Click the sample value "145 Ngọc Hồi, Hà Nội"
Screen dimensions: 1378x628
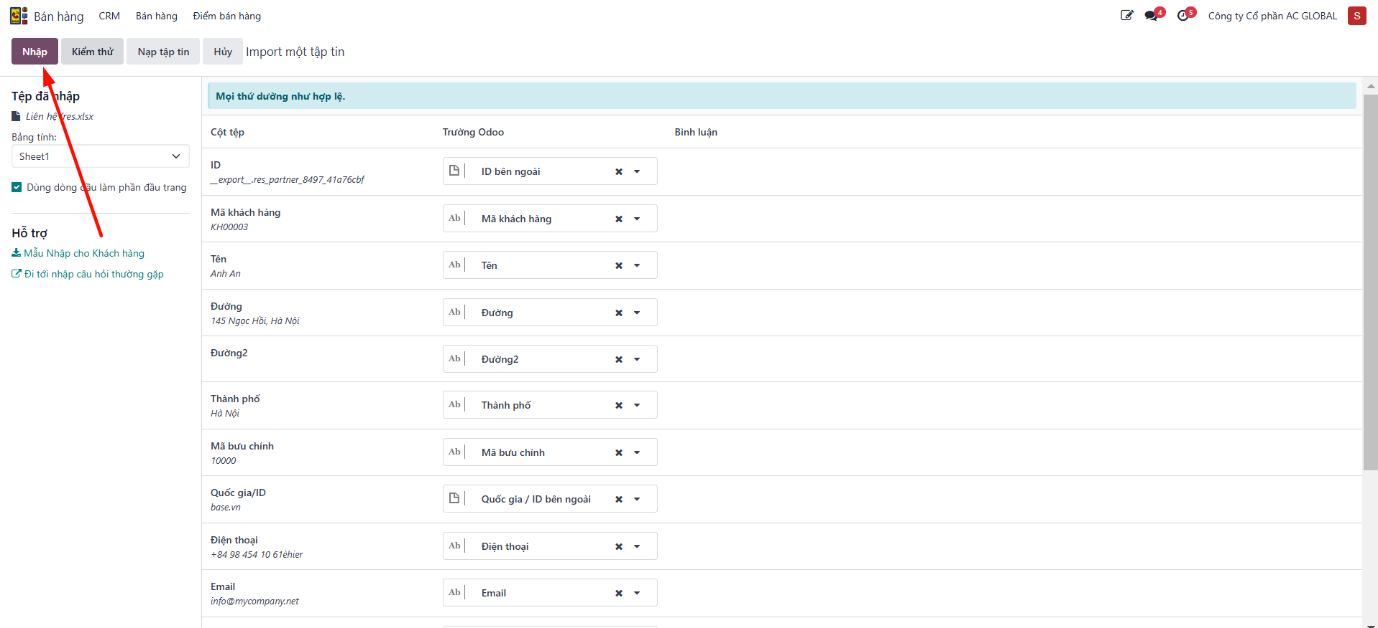coord(255,321)
